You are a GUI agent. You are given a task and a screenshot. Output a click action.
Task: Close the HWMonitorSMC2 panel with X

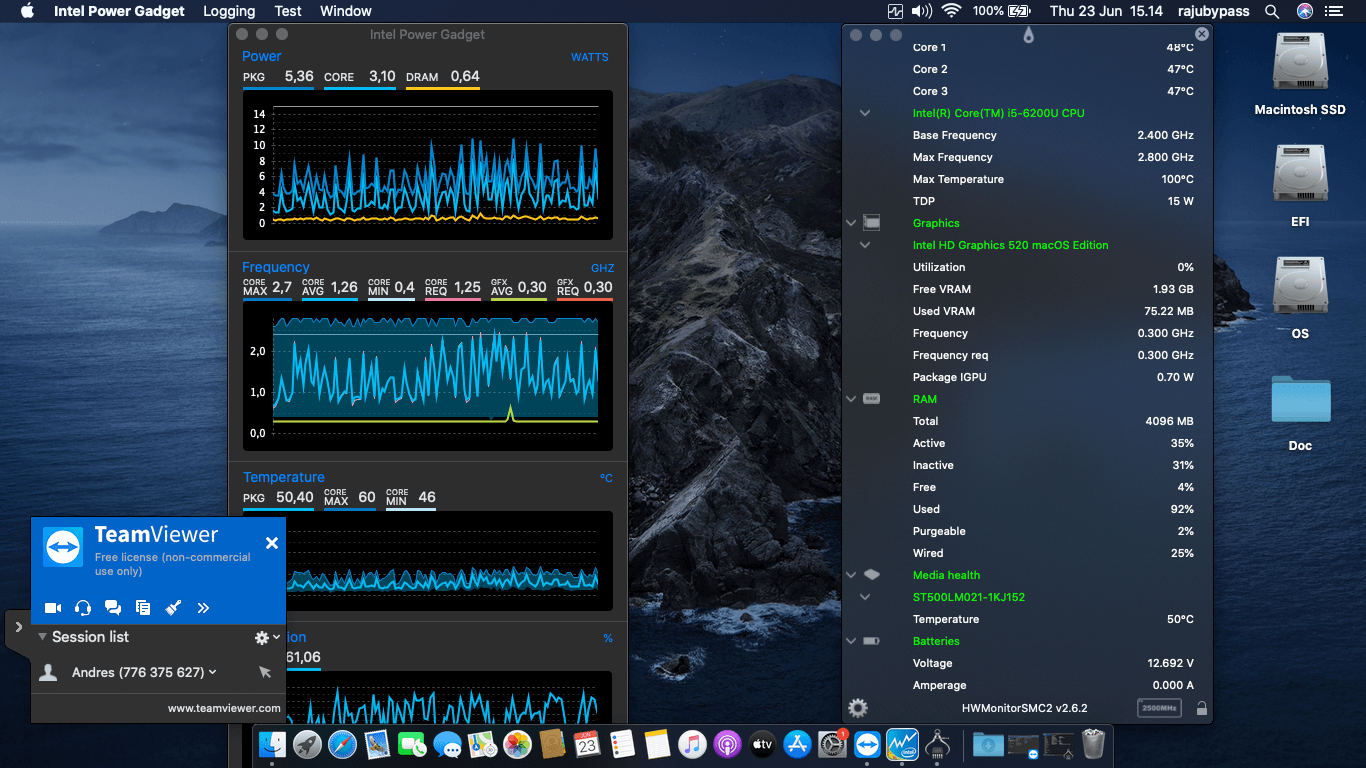(x=1202, y=34)
